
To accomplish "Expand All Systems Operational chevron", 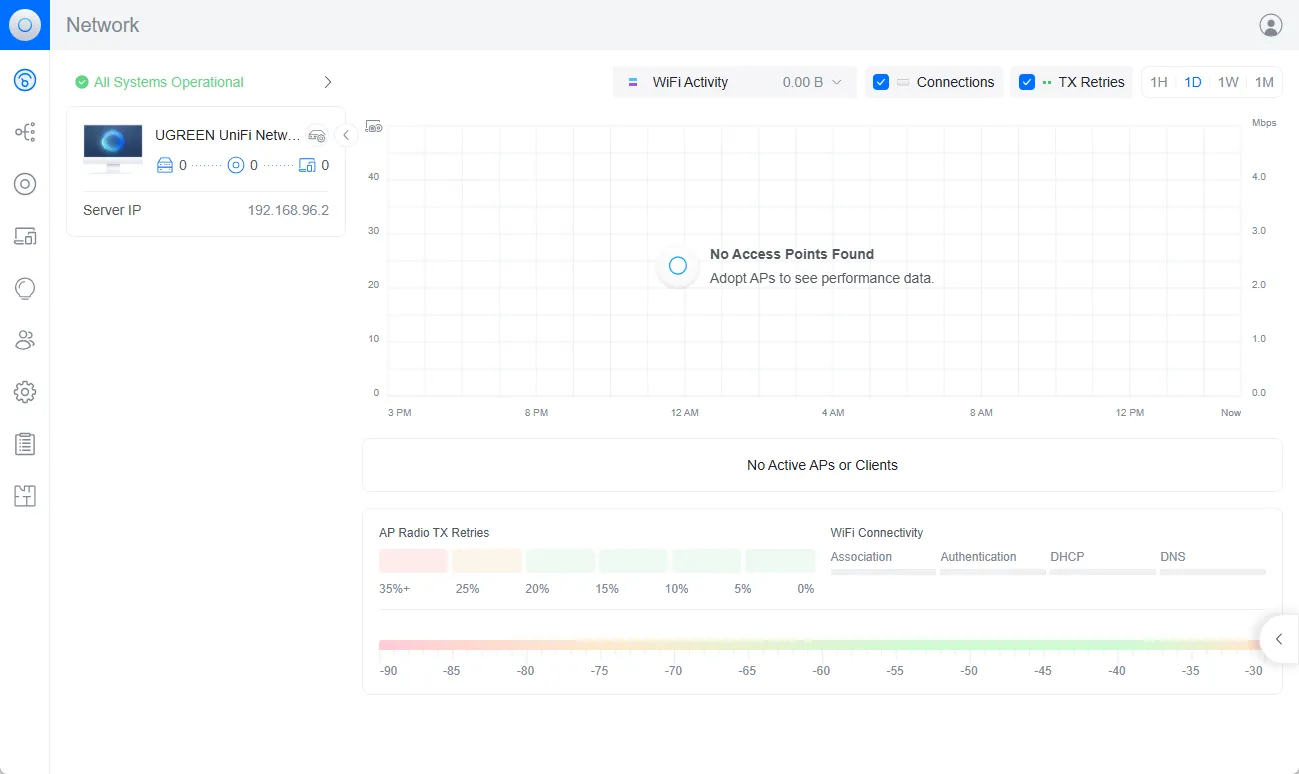I will [327, 82].
